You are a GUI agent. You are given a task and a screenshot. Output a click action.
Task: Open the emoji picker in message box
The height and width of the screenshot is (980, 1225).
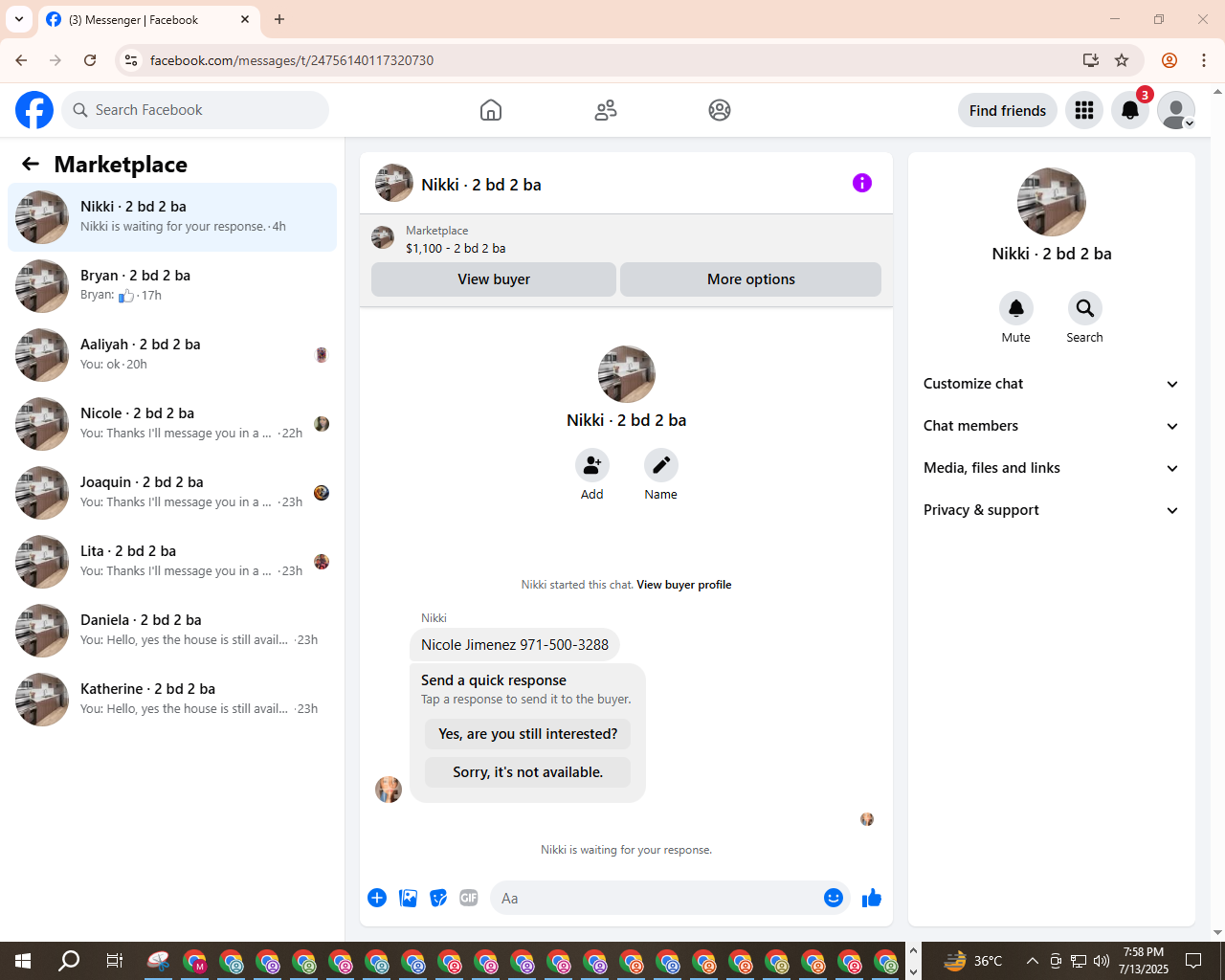(834, 898)
